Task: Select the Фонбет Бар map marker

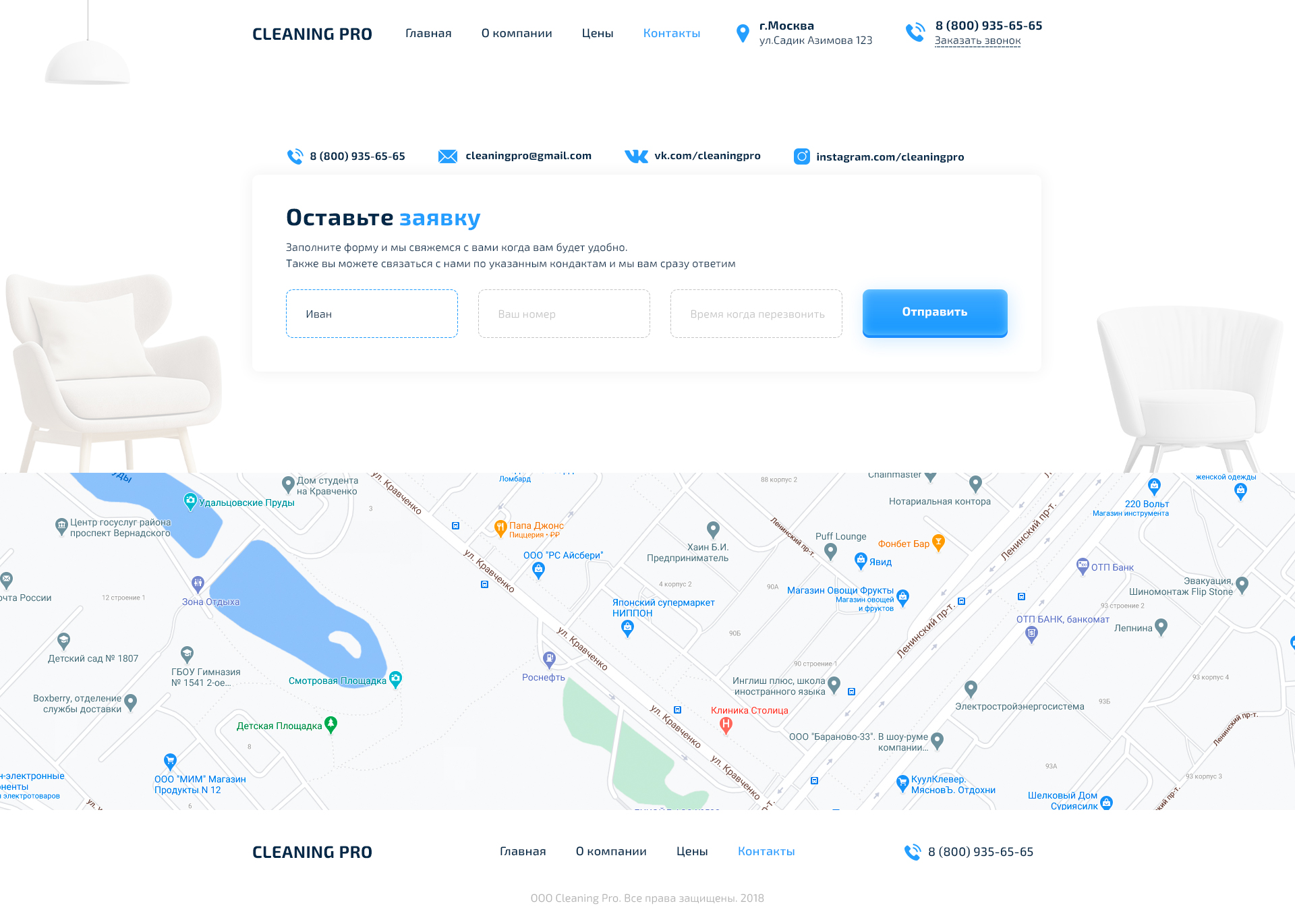Action: [938, 542]
